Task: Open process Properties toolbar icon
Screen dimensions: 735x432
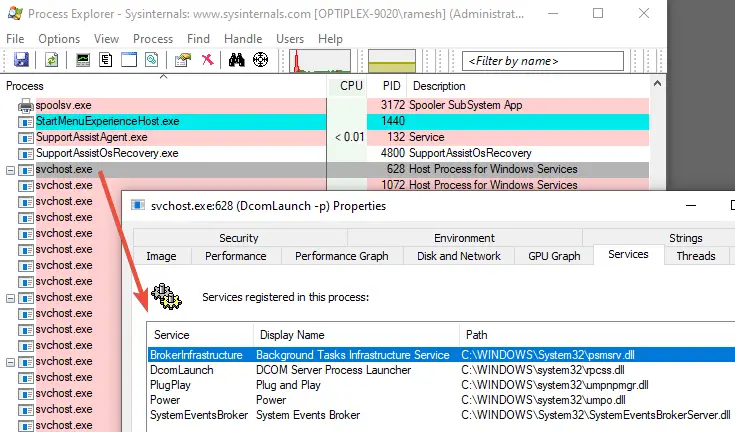Action: point(183,60)
